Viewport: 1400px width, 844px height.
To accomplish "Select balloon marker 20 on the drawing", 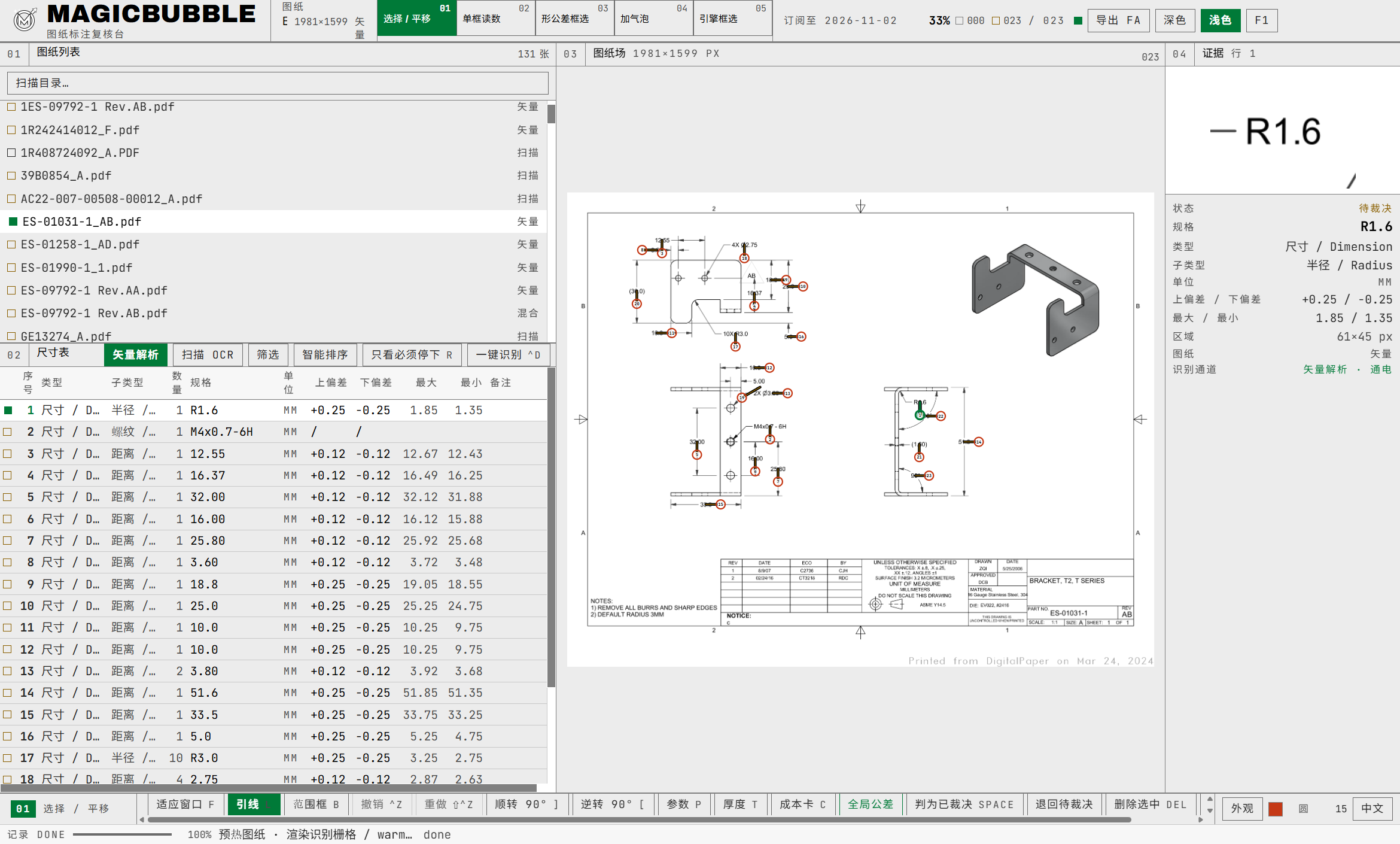I will pyautogui.click(x=637, y=304).
